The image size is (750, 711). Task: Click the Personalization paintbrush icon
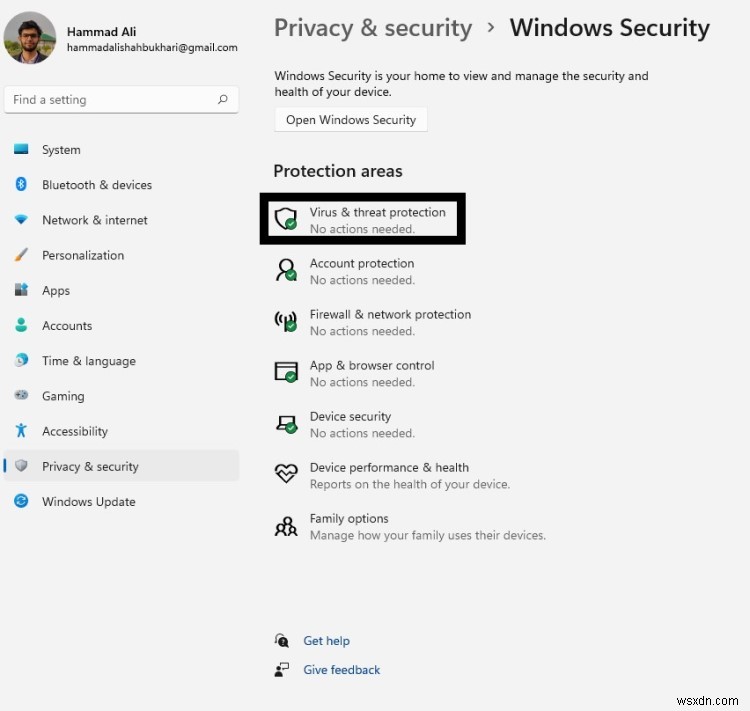tap(21, 255)
